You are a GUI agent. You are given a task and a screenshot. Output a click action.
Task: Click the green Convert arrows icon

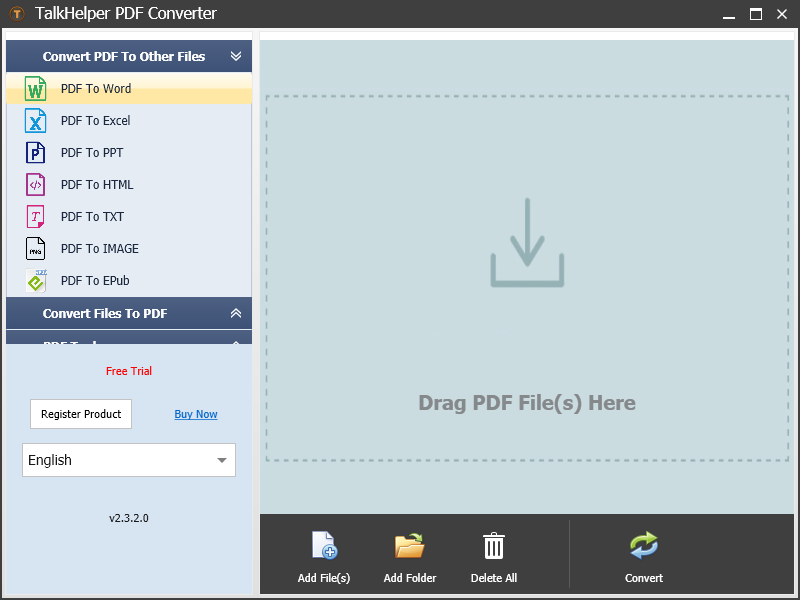[643, 545]
